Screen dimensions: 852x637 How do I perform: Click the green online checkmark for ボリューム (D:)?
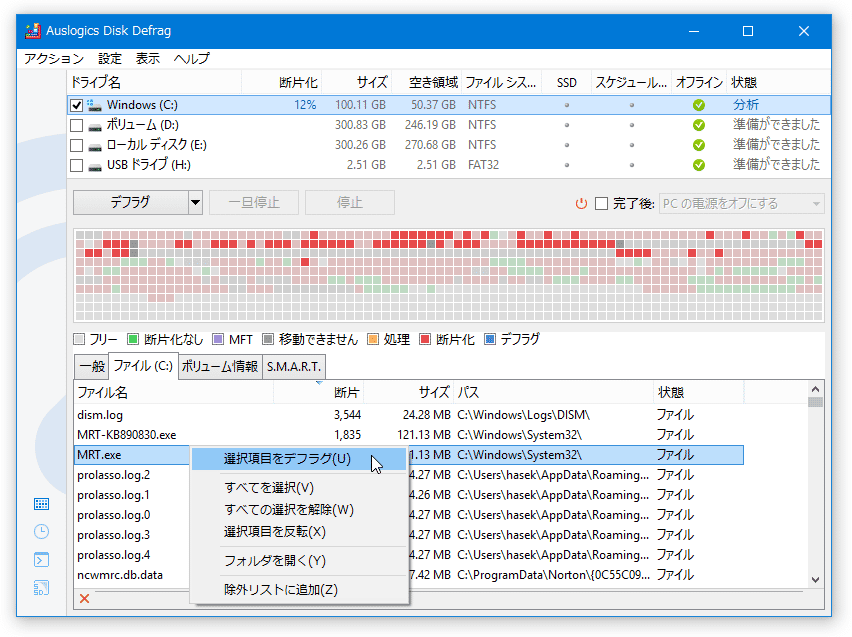point(699,125)
